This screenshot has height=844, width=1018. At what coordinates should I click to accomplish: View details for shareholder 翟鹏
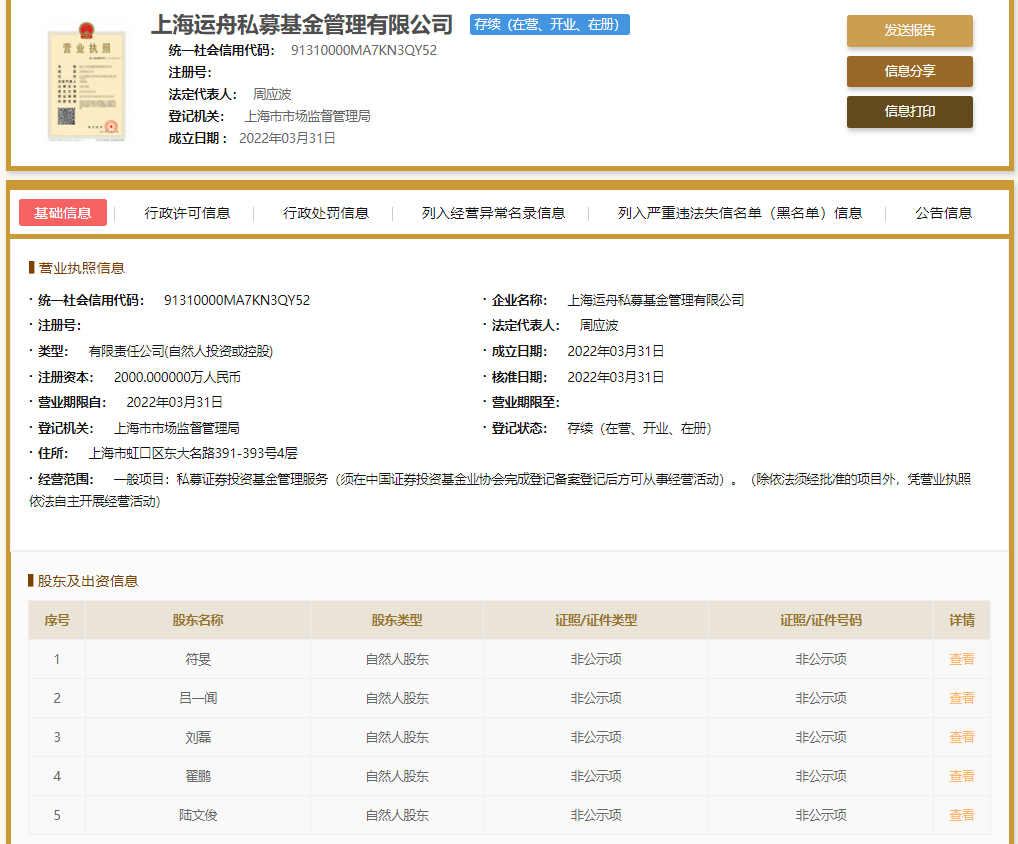click(961, 776)
